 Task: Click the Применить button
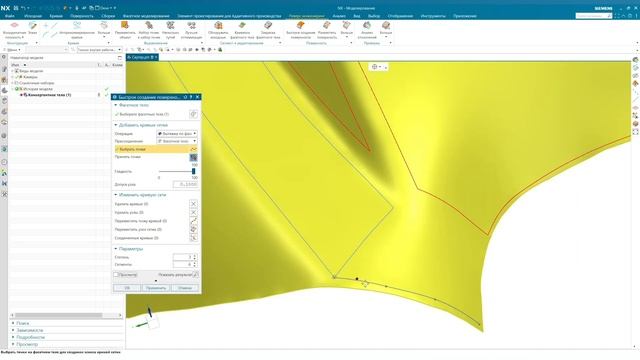[x=156, y=288]
